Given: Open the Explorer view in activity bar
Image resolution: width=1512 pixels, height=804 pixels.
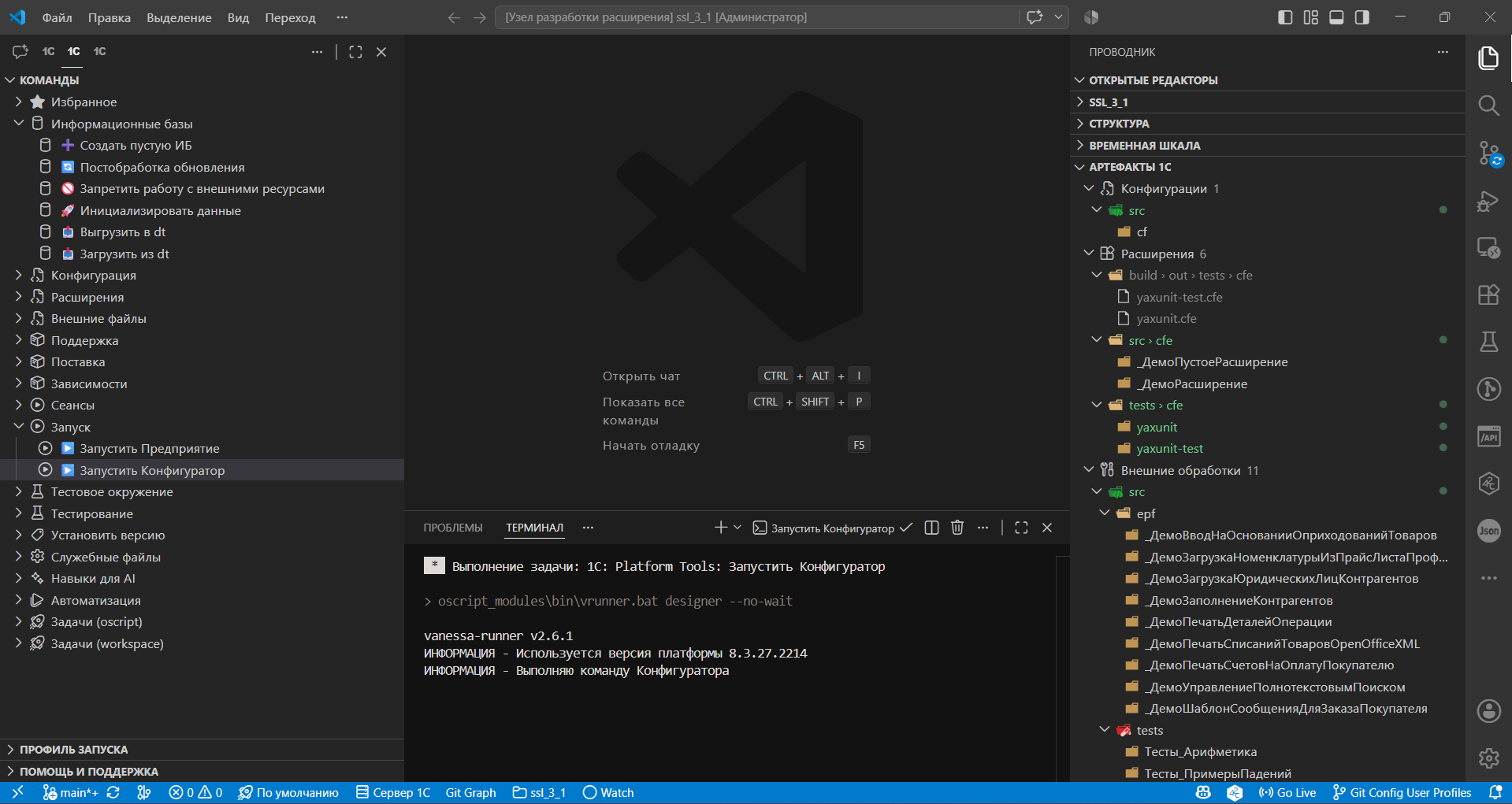Looking at the screenshot, I should point(1488,58).
